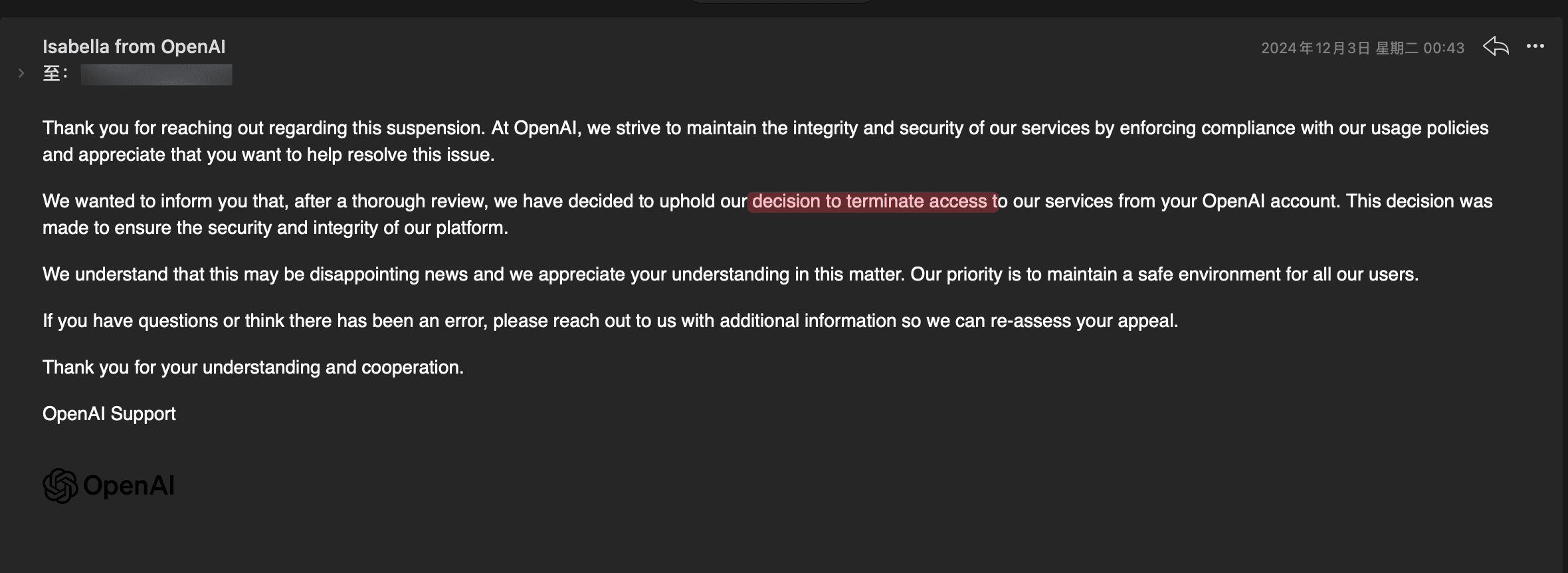
Task: Click the OpenAI knot logo symbol
Action: pos(60,486)
